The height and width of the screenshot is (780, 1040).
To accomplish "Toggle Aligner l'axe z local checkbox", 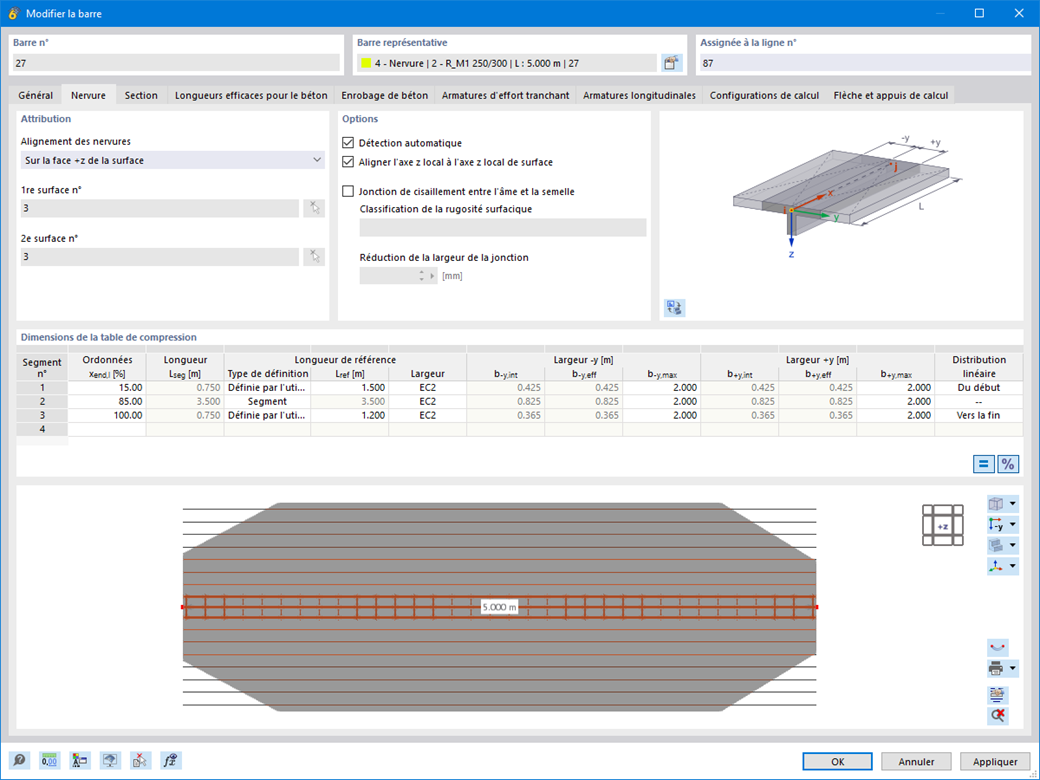I will 348,162.
